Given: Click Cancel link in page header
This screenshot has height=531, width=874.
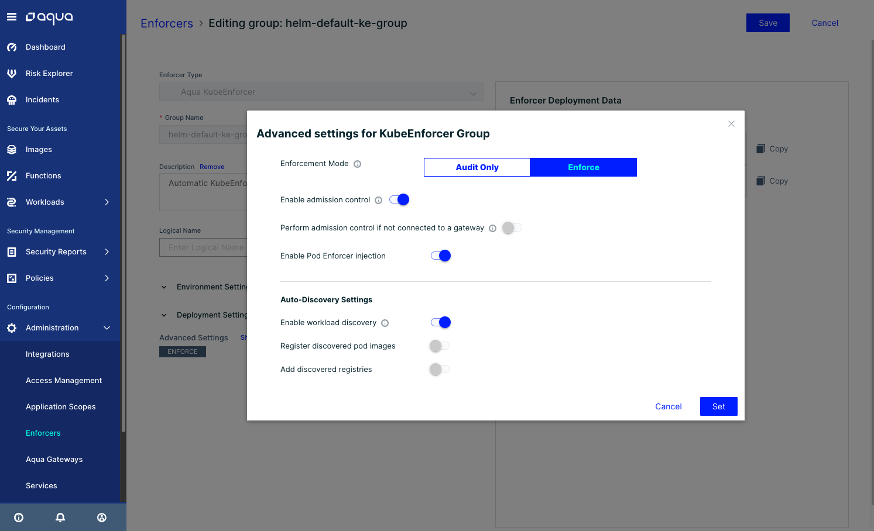Looking at the screenshot, I should tap(824, 23).
